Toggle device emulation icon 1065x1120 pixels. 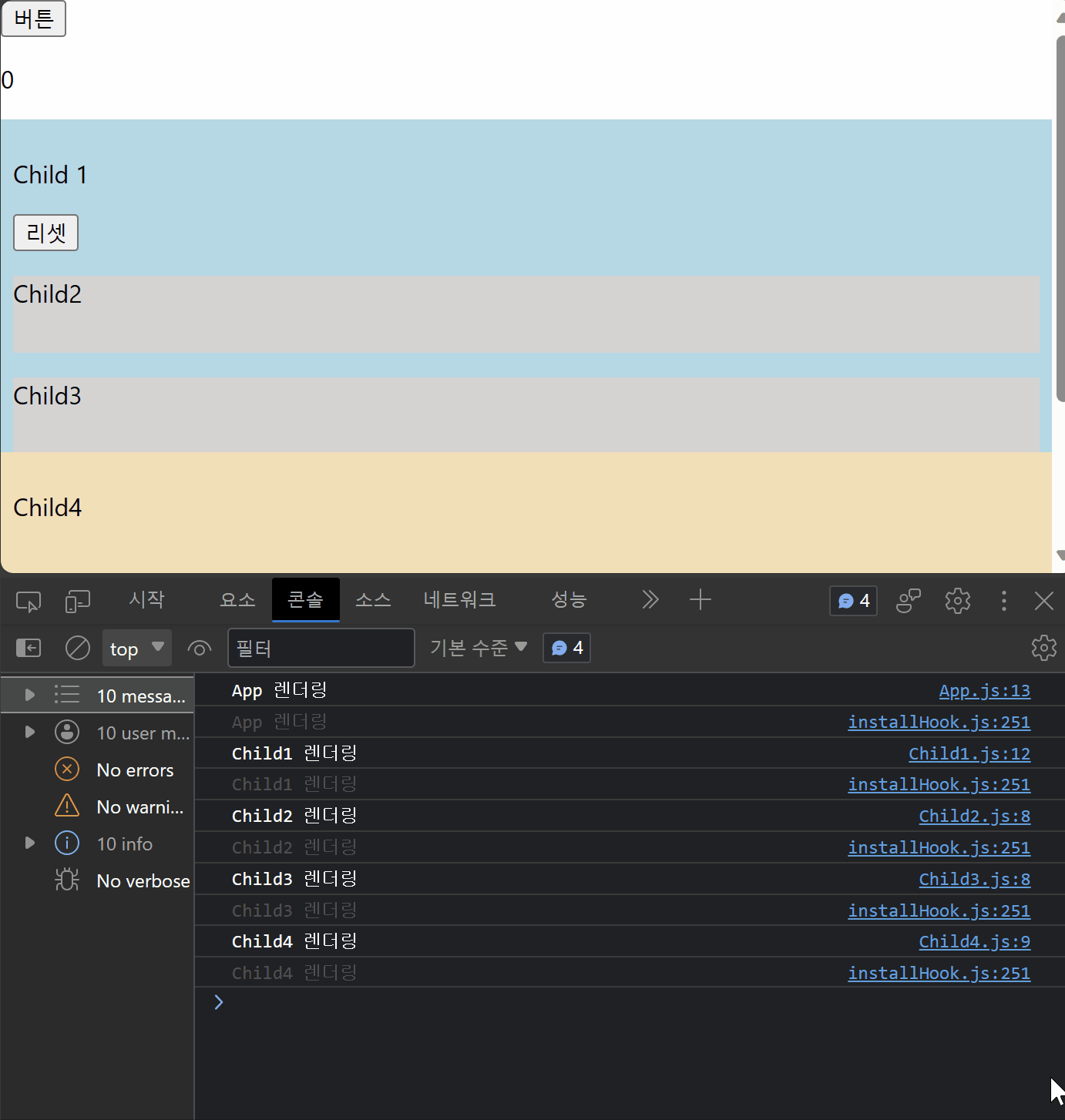78,601
